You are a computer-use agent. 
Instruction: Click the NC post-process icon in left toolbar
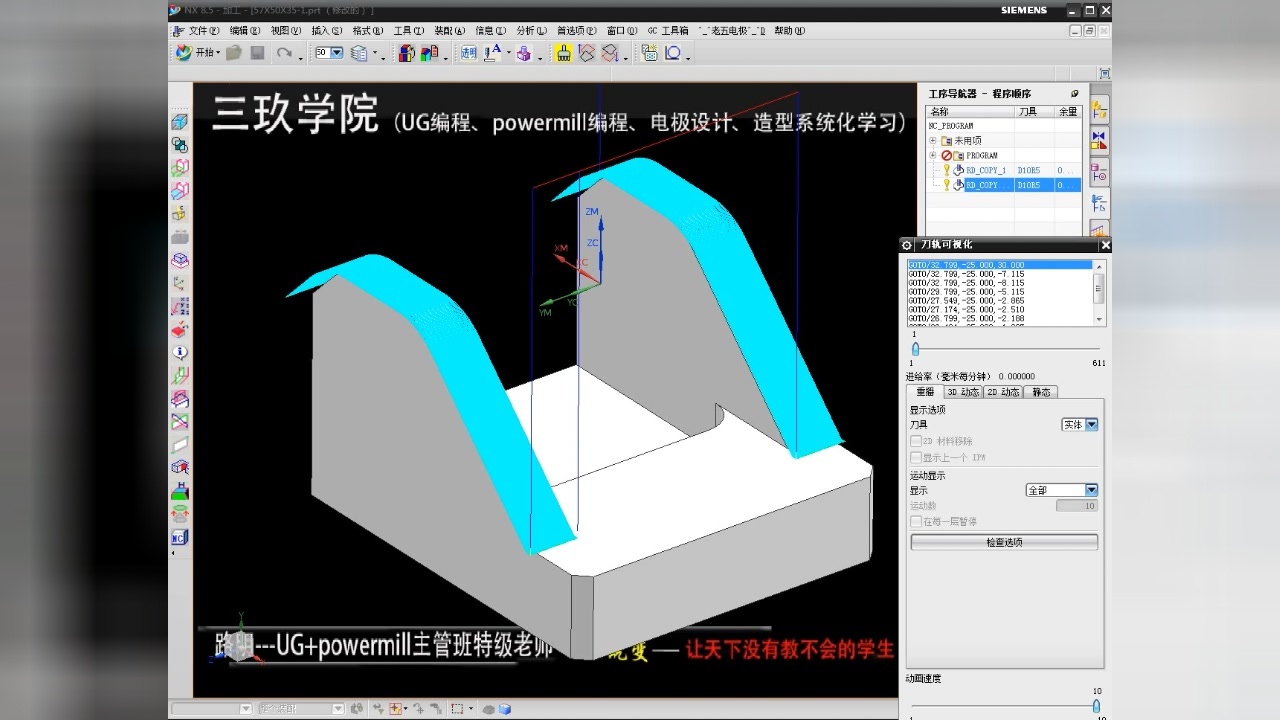click(x=180, y=537)
